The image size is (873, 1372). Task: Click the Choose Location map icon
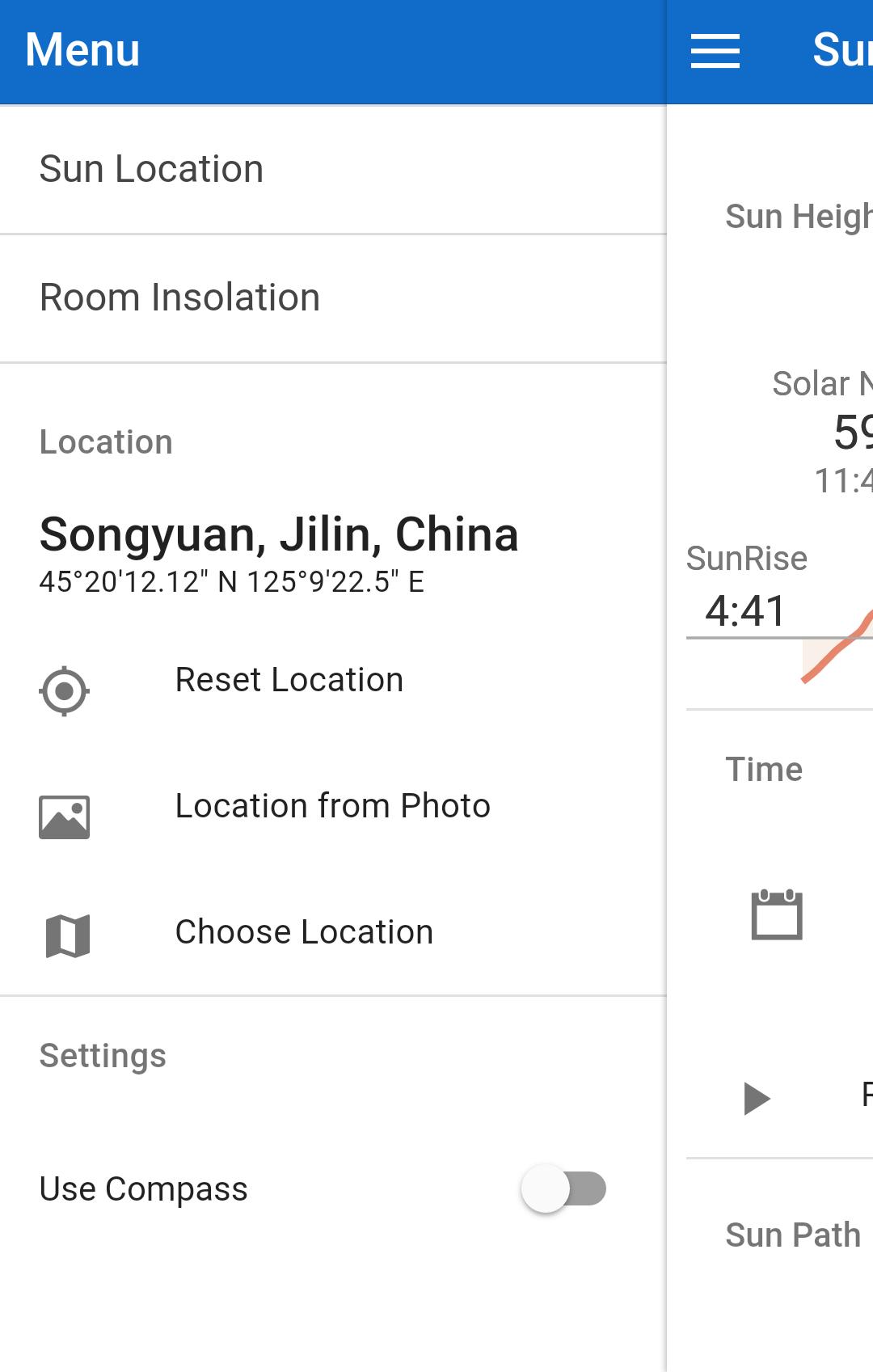tap(68, 936)
